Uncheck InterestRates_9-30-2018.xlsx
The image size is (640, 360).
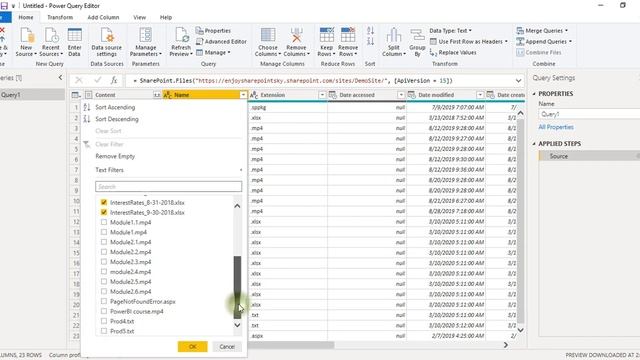(104, 212)
